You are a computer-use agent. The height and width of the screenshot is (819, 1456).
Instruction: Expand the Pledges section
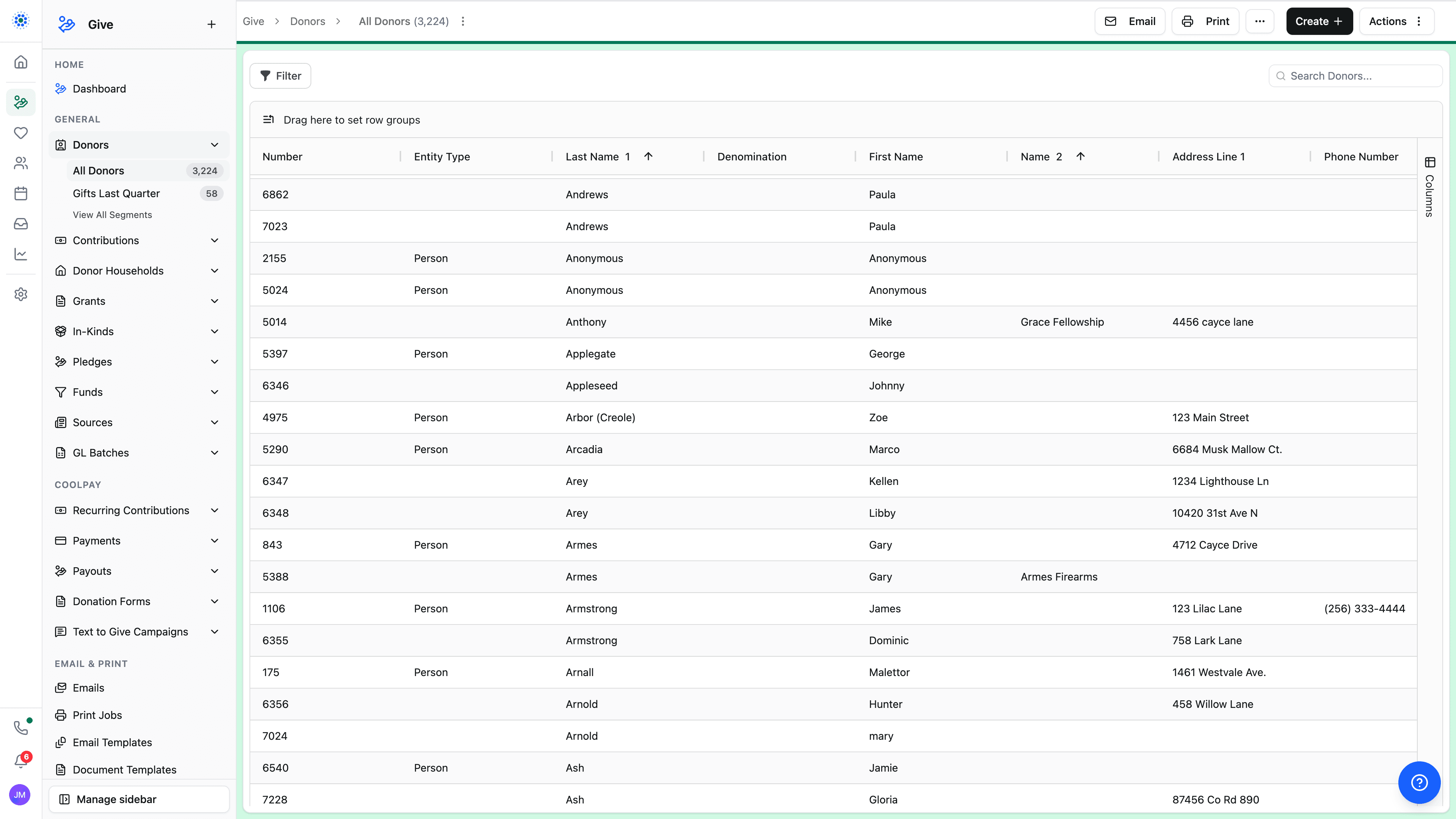tap(215, 362)
